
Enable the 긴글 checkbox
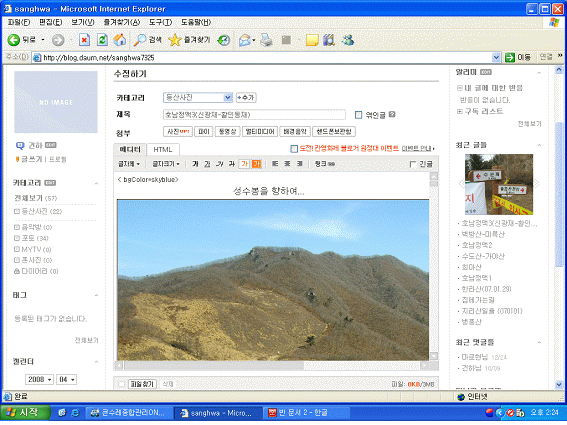(x=413, y=165)
